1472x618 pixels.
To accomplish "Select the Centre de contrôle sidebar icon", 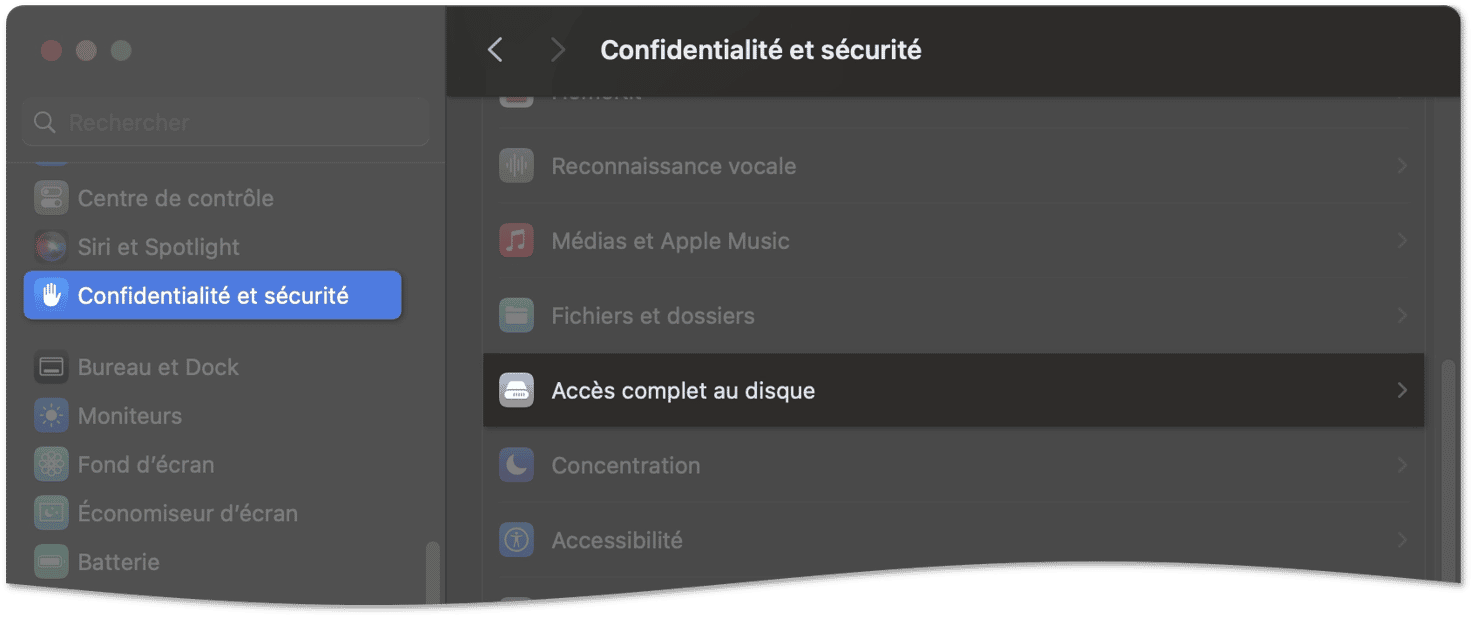I will tap(51, 198).
